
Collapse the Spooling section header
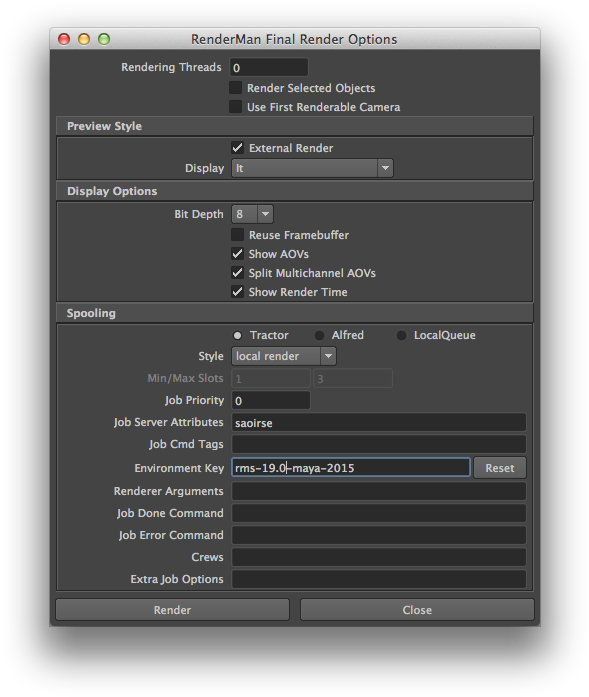coord(295,313)
